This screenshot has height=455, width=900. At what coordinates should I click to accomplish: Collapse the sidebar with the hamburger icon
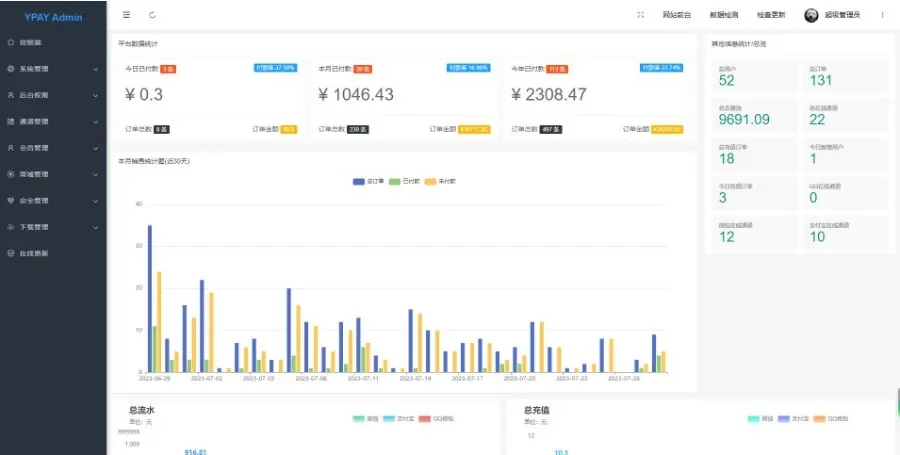[x=126, y=15]
